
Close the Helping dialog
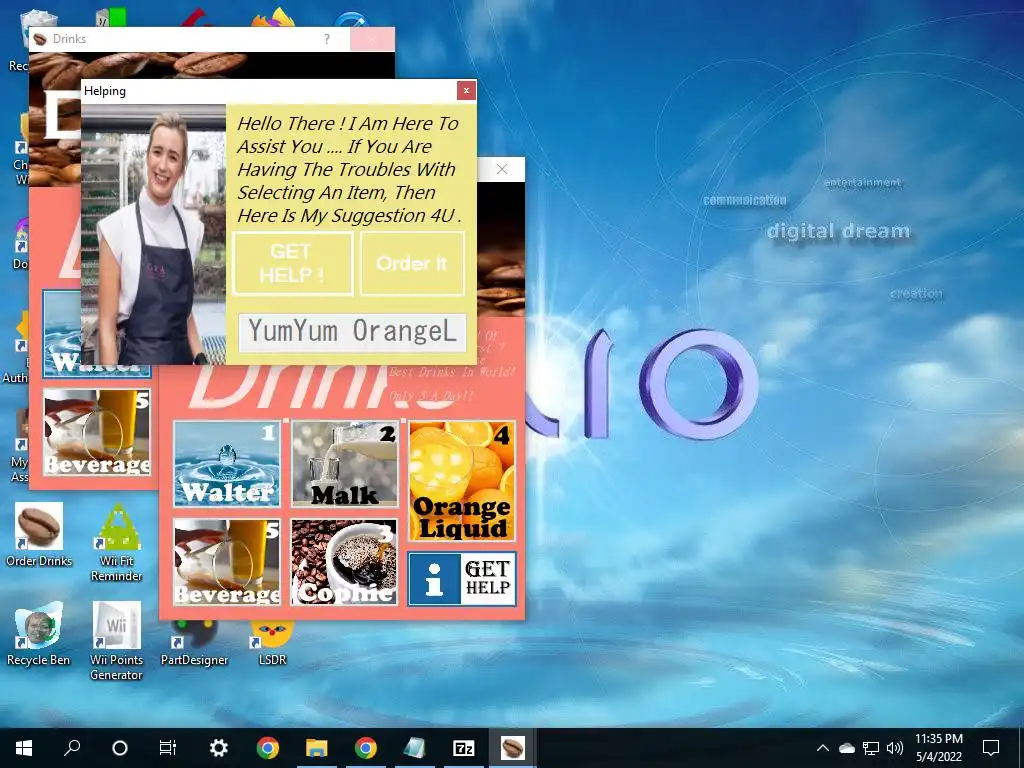[x=466, y=91]
